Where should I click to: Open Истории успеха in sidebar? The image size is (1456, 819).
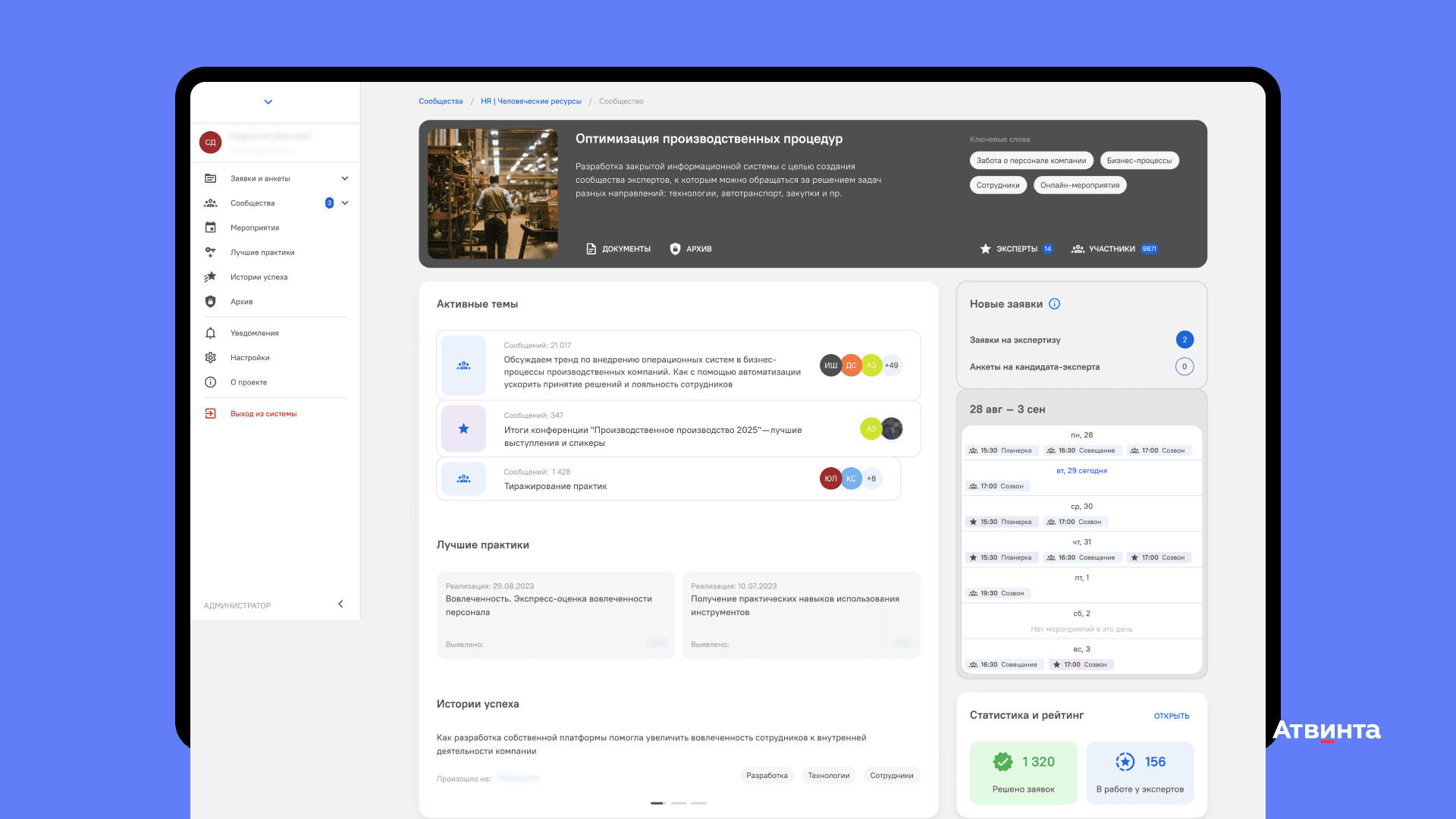259,278
